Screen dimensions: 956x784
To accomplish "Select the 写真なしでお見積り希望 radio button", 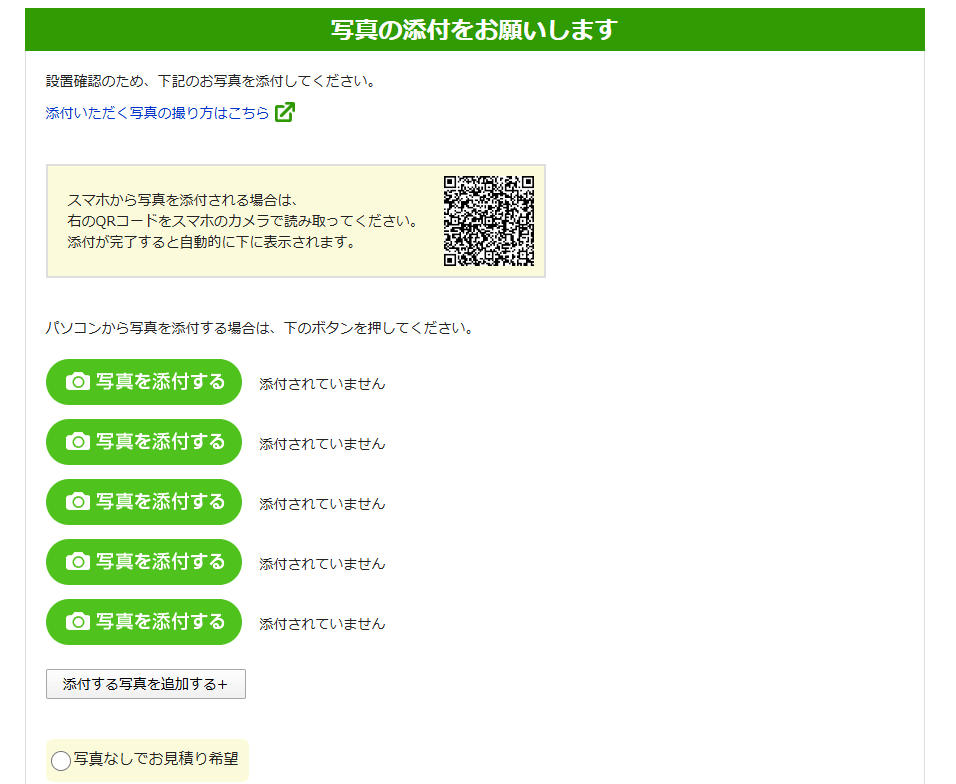I will [61, 761].
